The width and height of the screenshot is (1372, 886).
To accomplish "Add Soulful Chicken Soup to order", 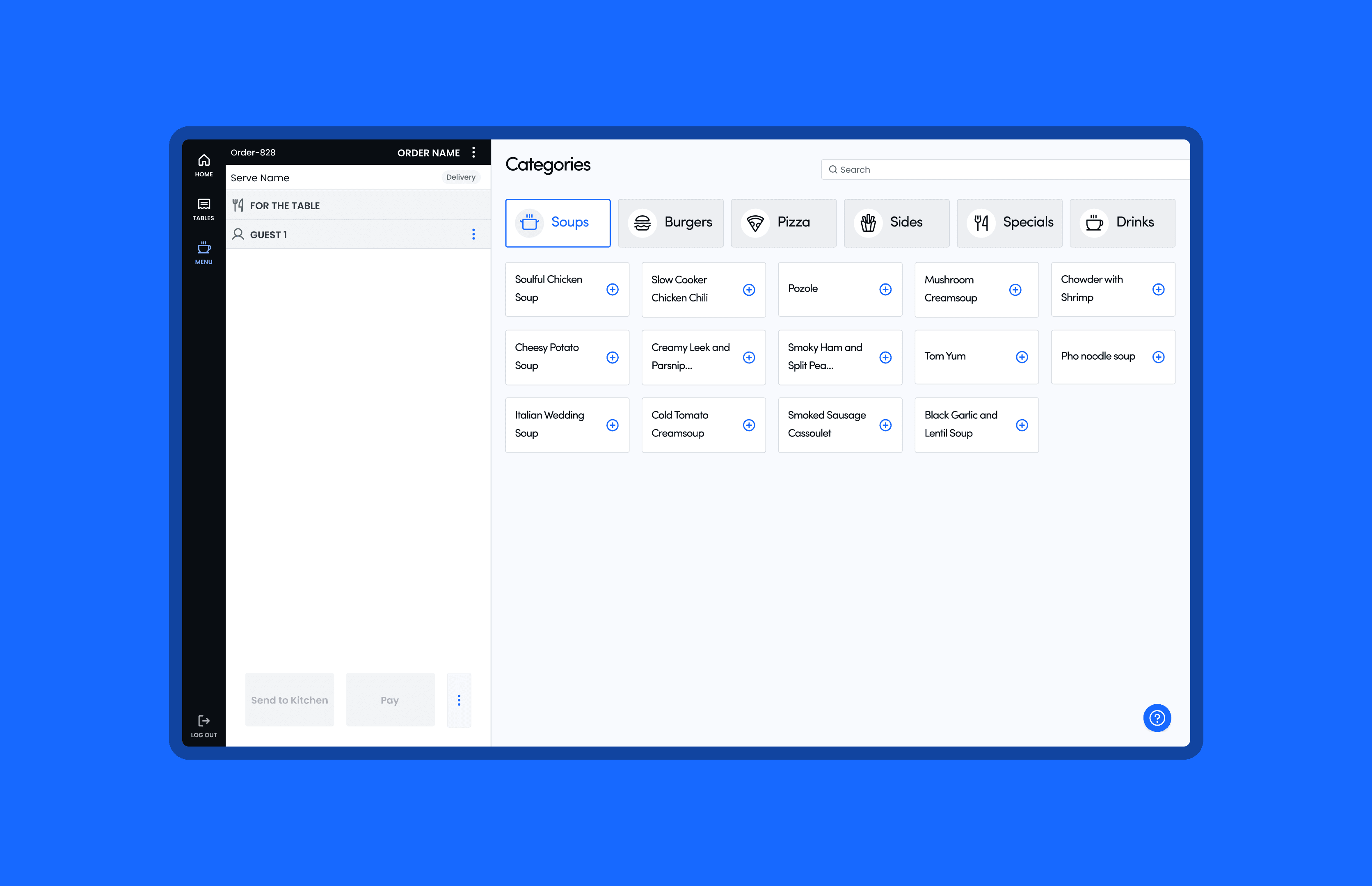I will point(612,290).
